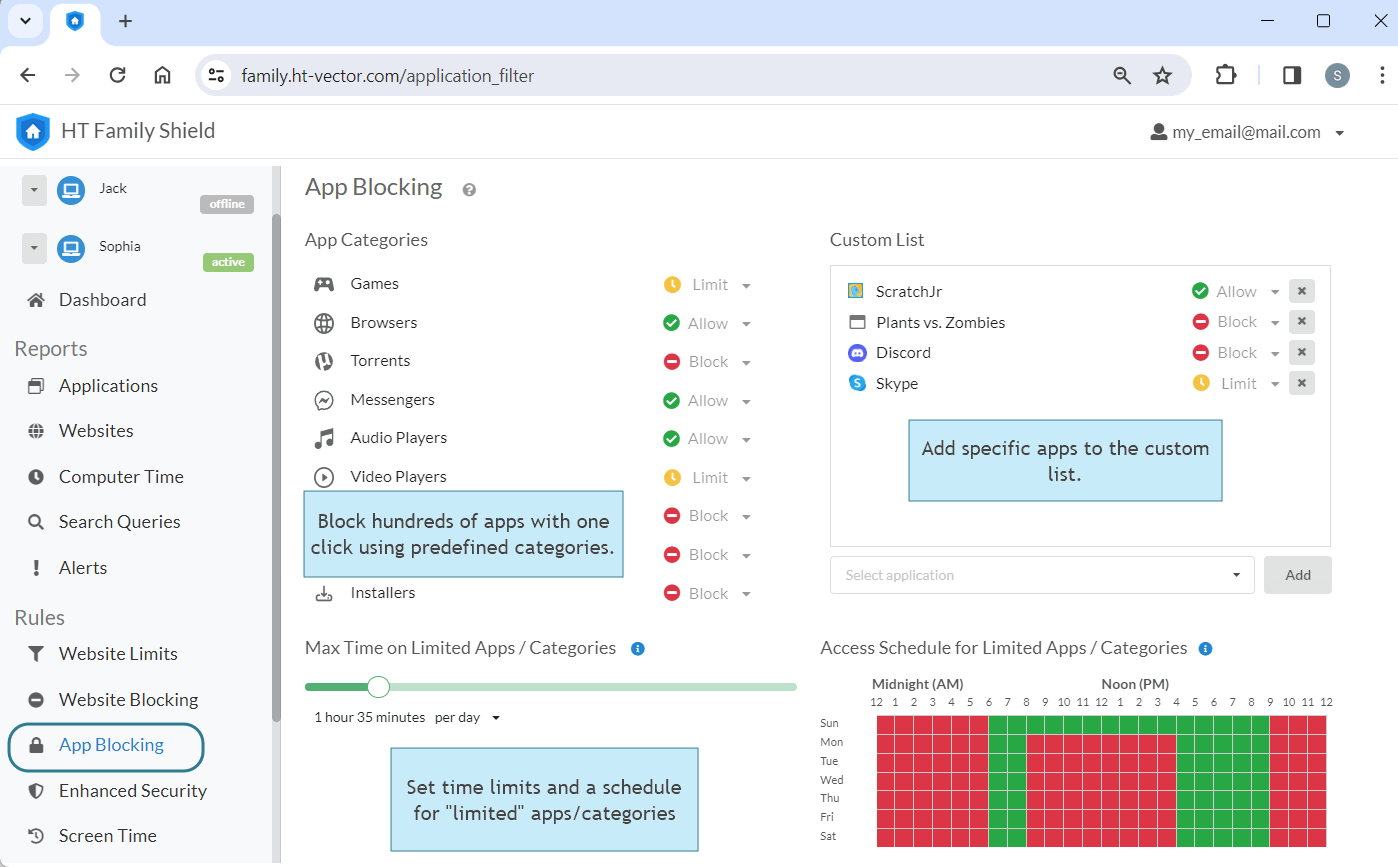The image size is (1398, 867).
Task: Click the help question mark beside App Blocking
Action: pos(469,190)
